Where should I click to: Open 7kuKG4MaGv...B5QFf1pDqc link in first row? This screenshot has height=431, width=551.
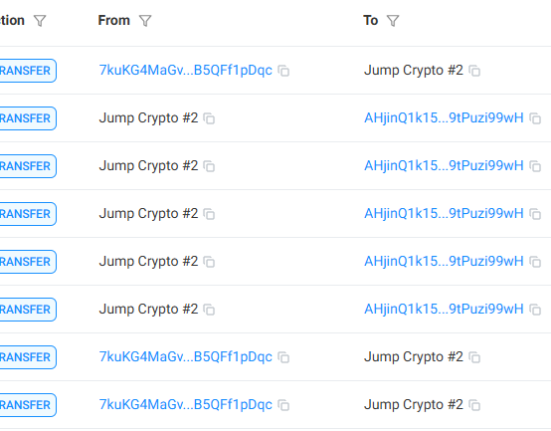[x=186, y=70]
